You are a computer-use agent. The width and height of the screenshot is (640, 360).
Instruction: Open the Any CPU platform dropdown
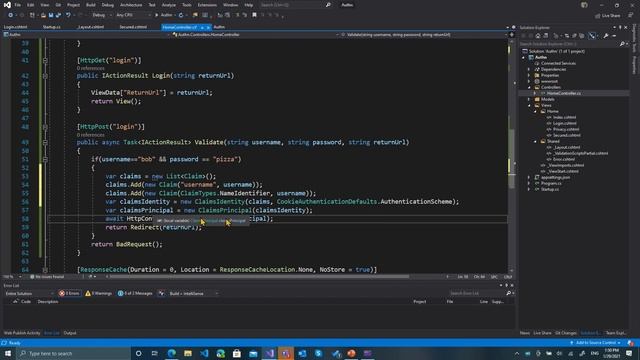tap(133, 15)
